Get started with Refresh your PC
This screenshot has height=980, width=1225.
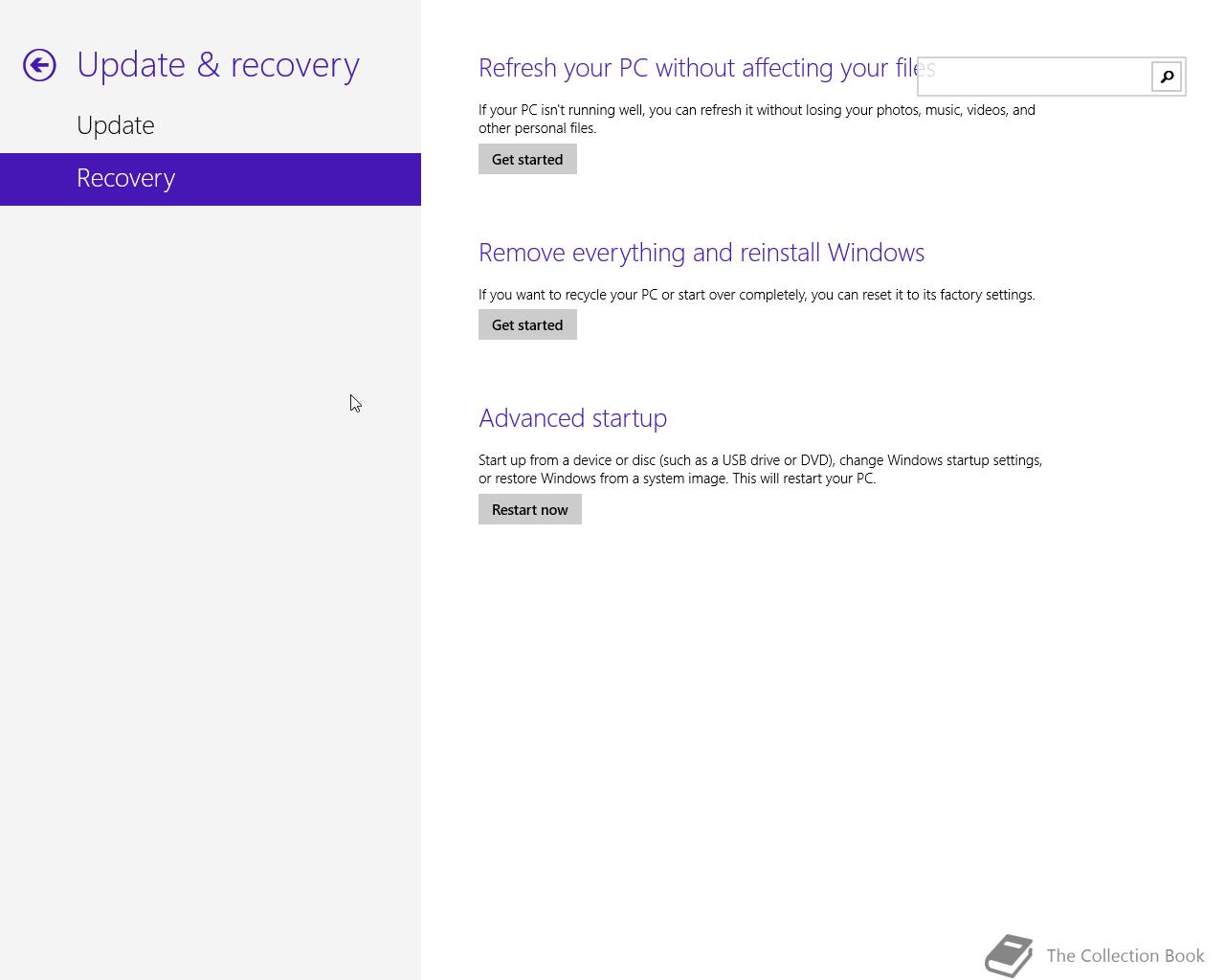[x=527, y=159]
